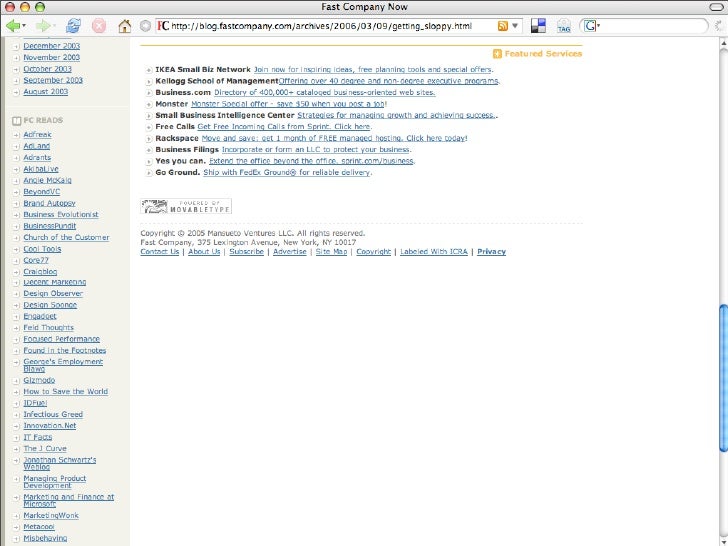Click the orange RSS feed icon

point(502,26)
